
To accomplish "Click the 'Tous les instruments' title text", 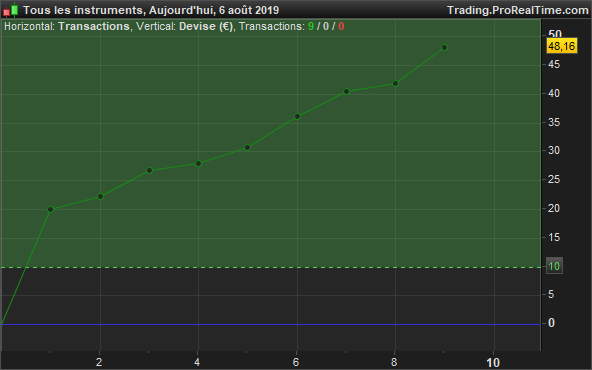I will (83, 10).
